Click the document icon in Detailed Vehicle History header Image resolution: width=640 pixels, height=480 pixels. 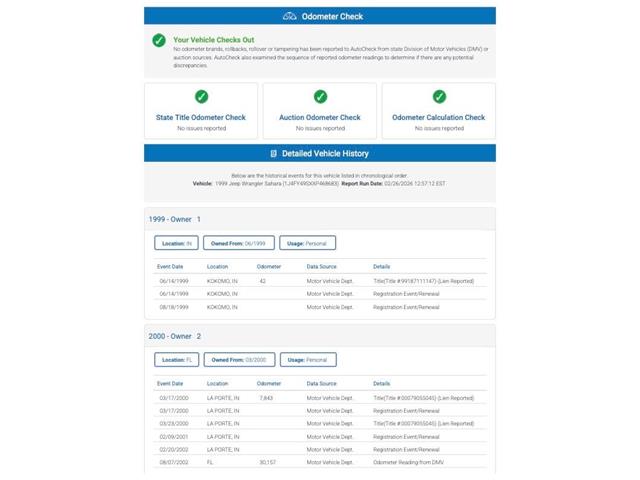(273, 154)
